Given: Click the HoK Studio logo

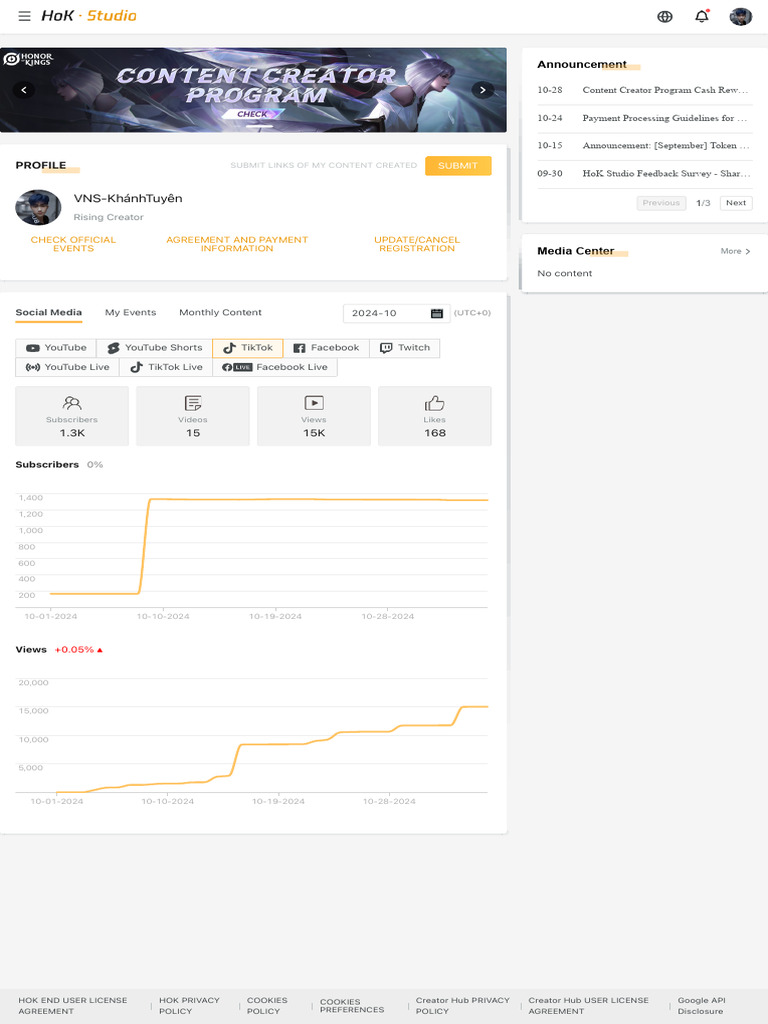Looking at the screenshot, I should (89, 16).
